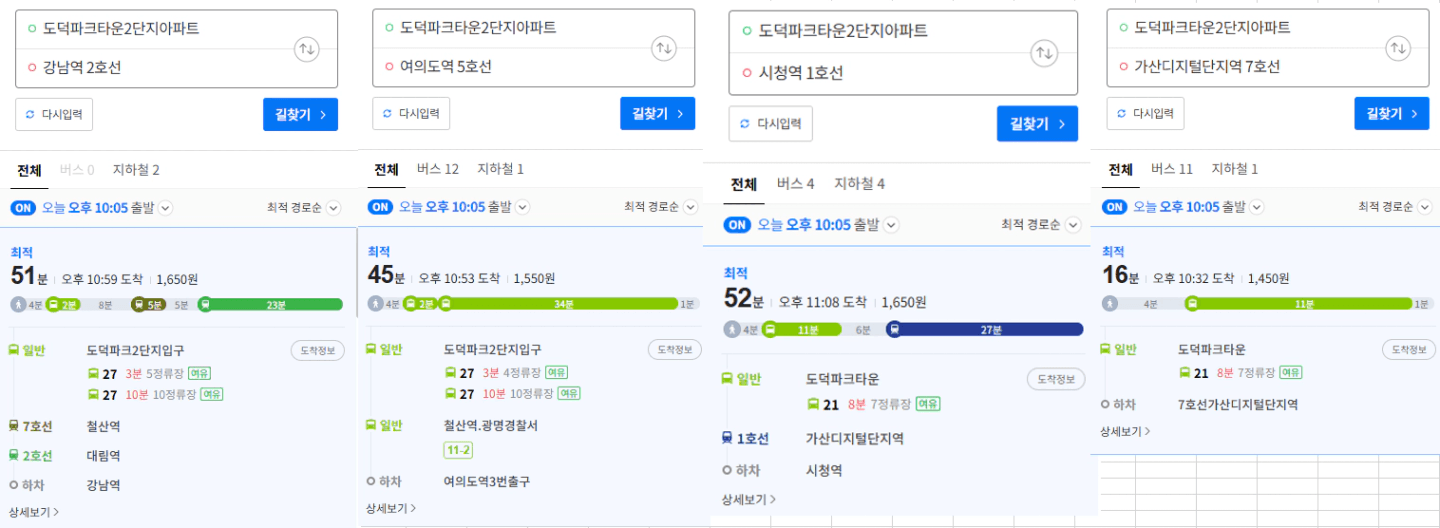Click refresh icon on 강남역 다시입력 button
This screenshot has width=1440, height=528.
point(31,114)
